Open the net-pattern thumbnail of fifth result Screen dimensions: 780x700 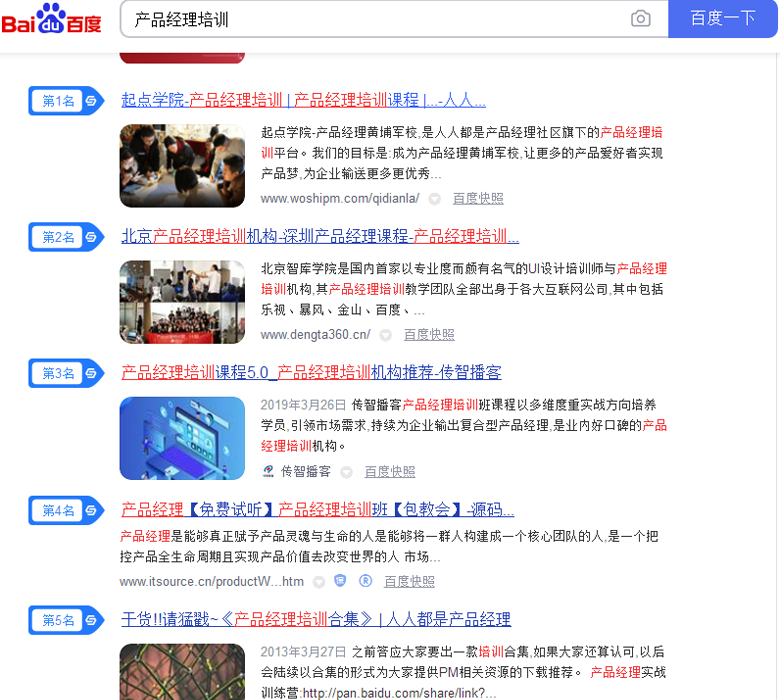click(182, 672)
